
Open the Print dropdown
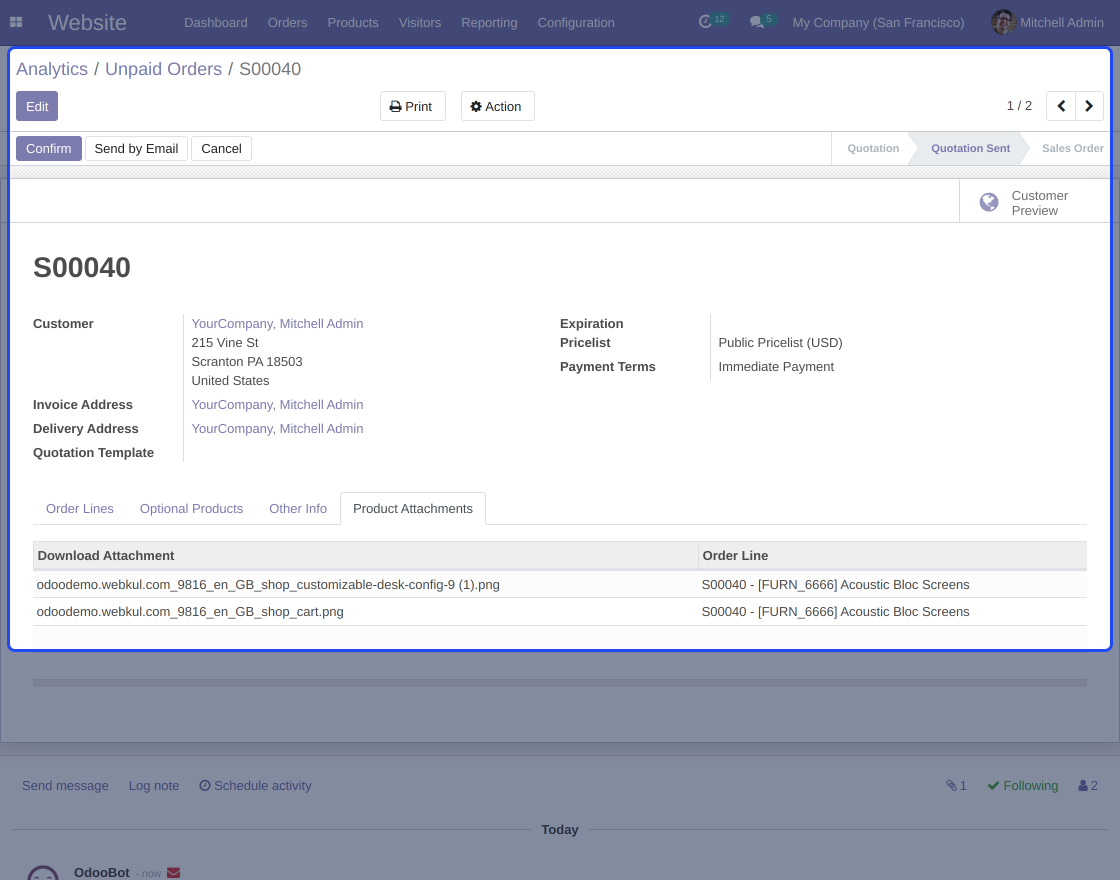413,106
